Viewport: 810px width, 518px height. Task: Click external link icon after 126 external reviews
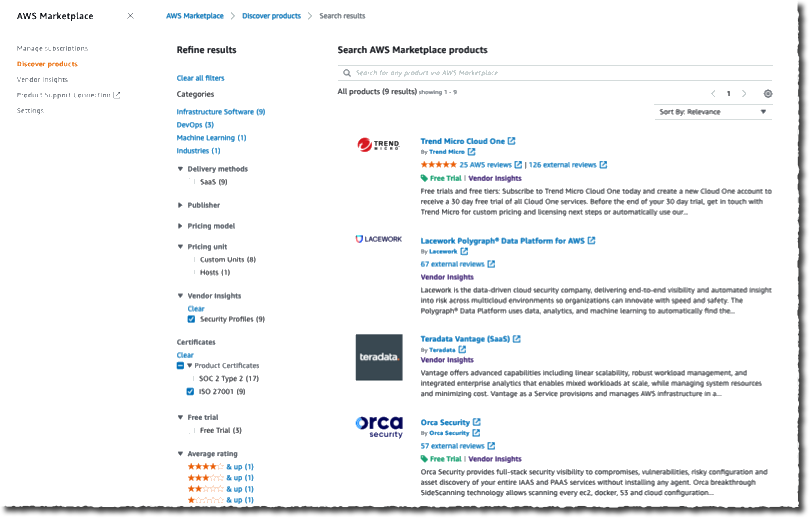click(x=603, y=165)
